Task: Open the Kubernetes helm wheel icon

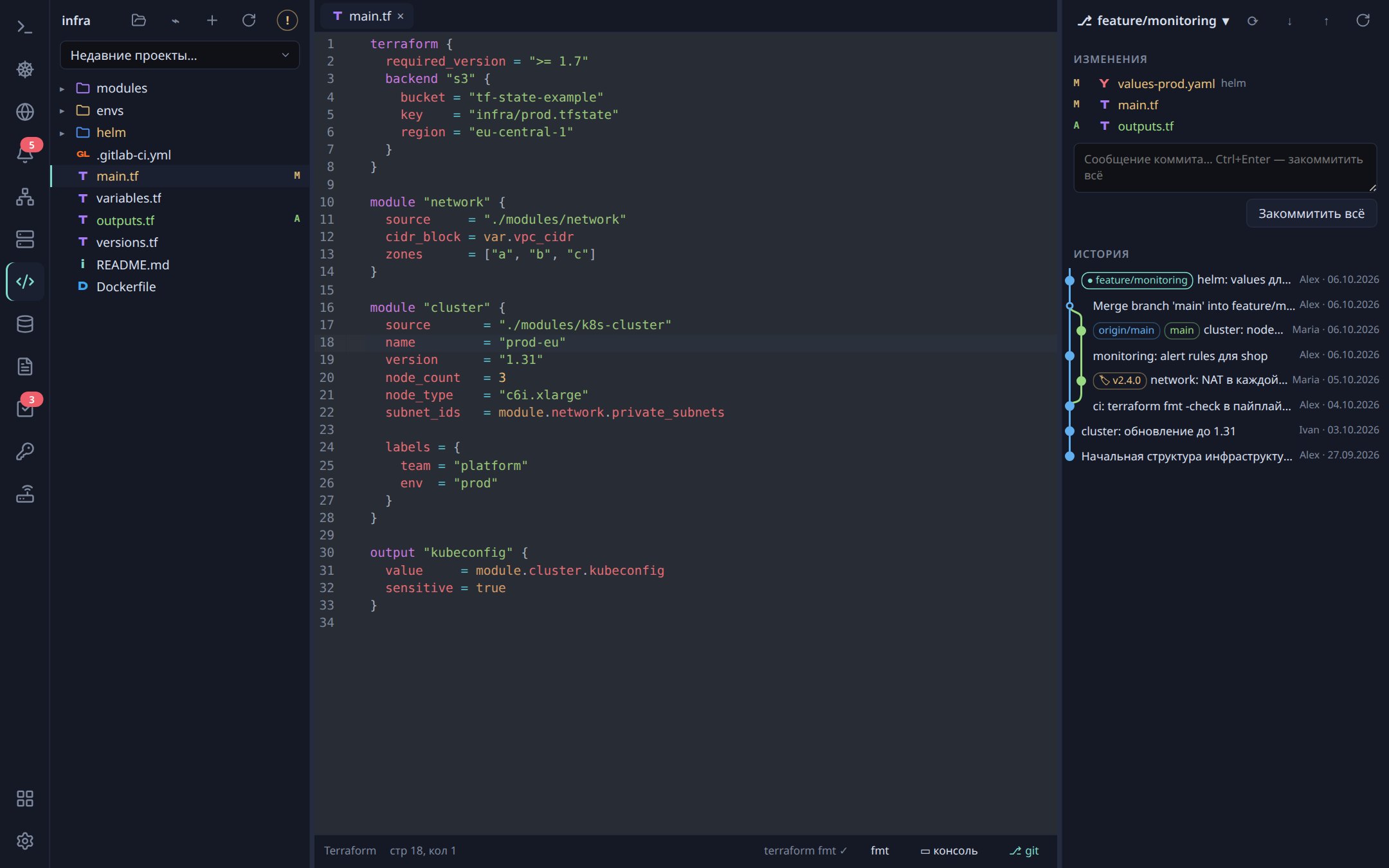Action: tap(24, 69)
